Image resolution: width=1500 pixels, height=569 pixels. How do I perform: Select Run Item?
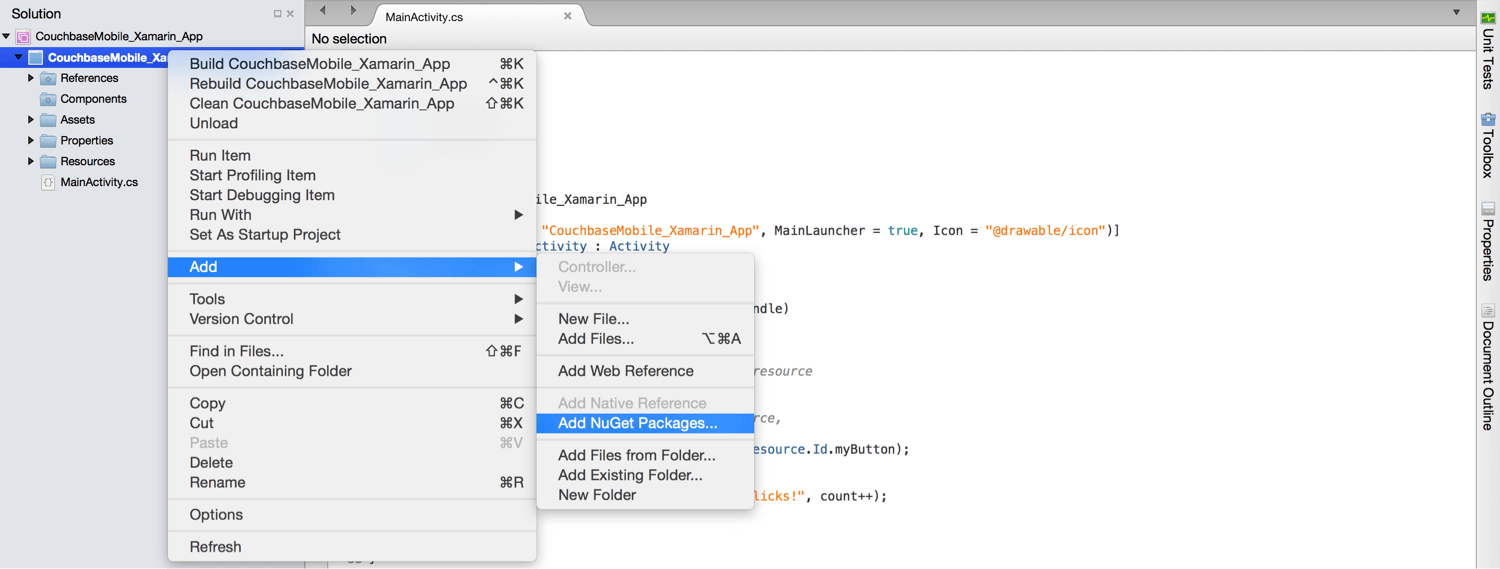[x=352, y=156]
